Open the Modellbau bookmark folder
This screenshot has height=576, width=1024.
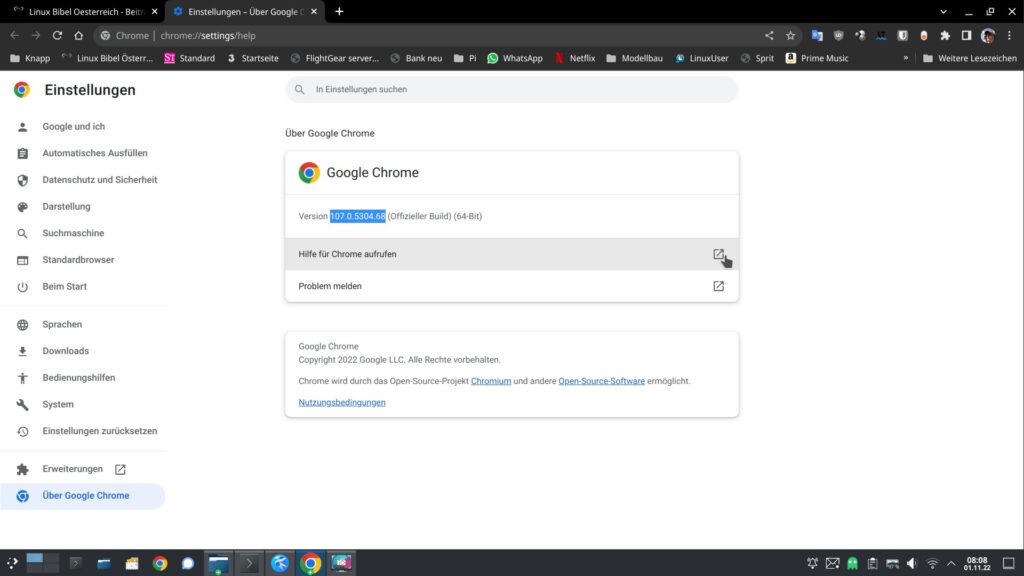pyautogui.click(x=634, y=58)
